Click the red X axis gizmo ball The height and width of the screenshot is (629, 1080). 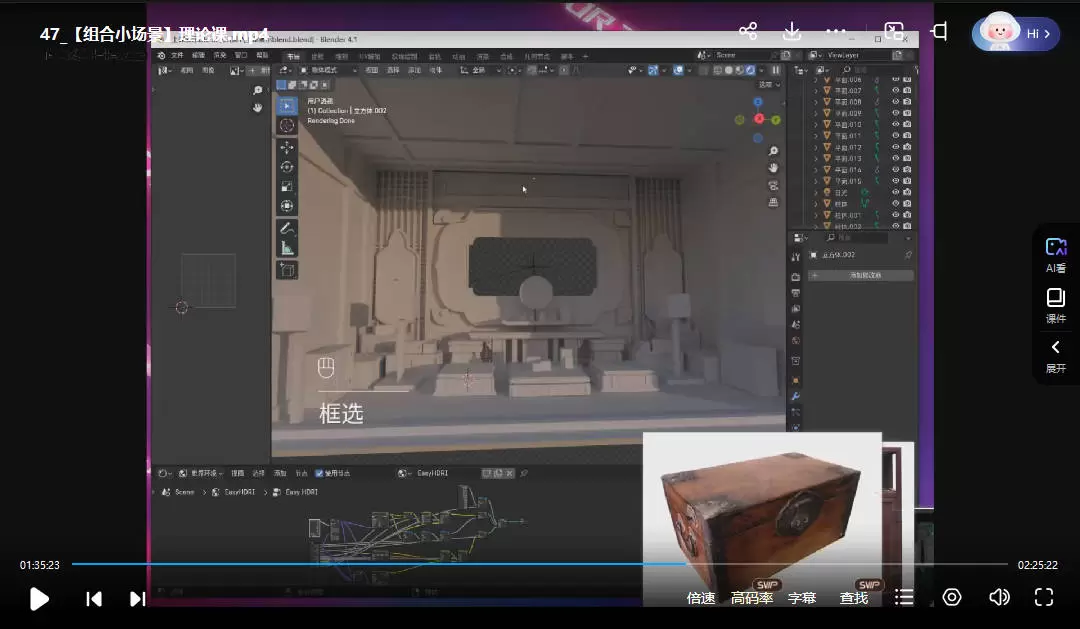click(758, 118)
